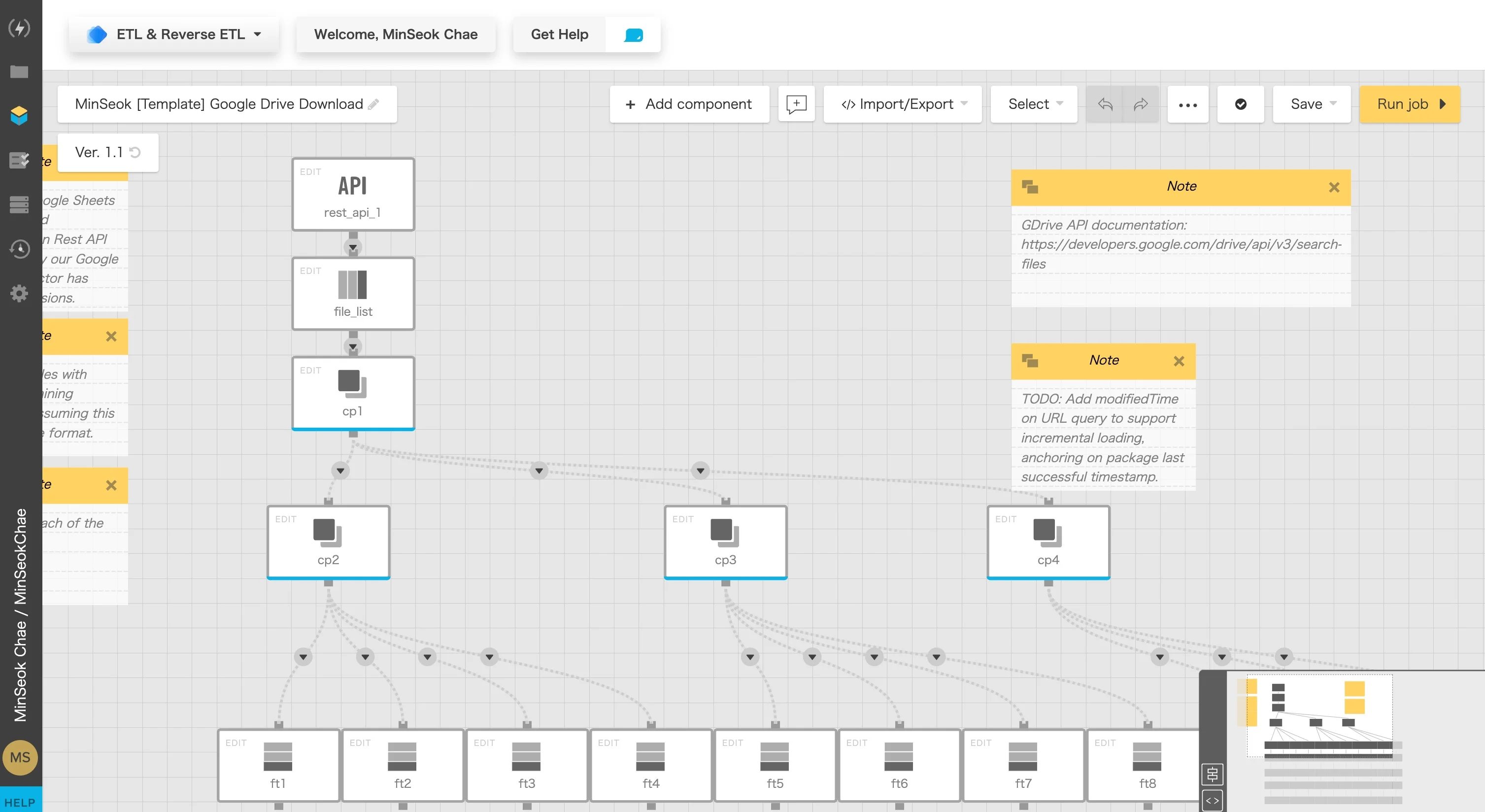The width and height of the screenshot is (1485, 812).
Task: Click the auto-align layout icon by minimap
Action: pyautogui.click(x=1213, y=774)
